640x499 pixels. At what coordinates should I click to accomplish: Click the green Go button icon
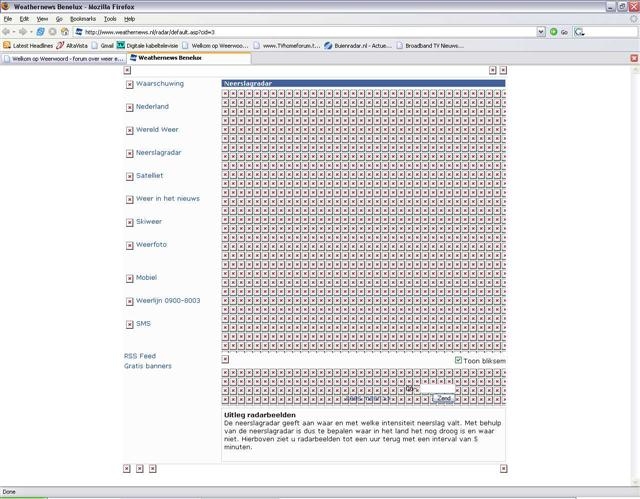point(553,32)
